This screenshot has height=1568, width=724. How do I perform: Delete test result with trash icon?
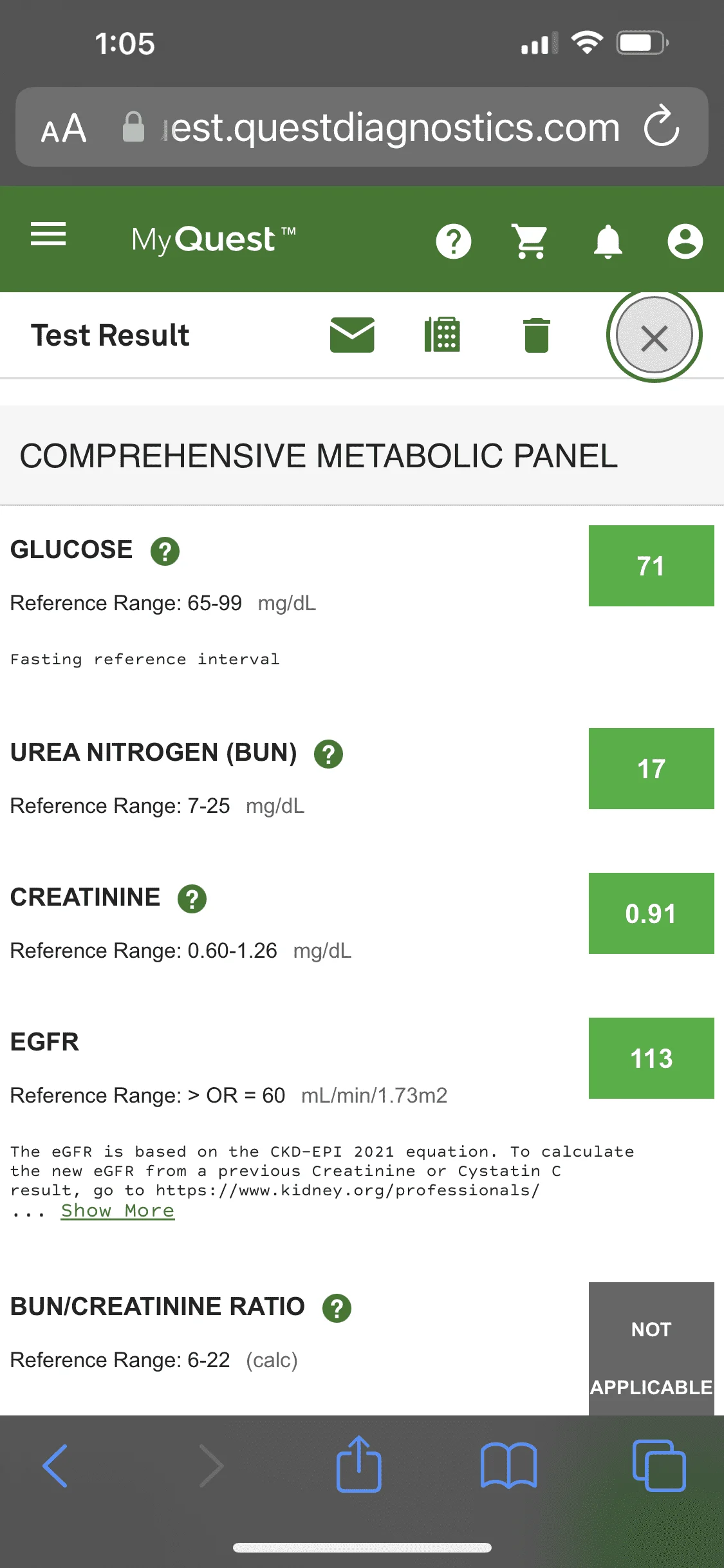(537, 335)
